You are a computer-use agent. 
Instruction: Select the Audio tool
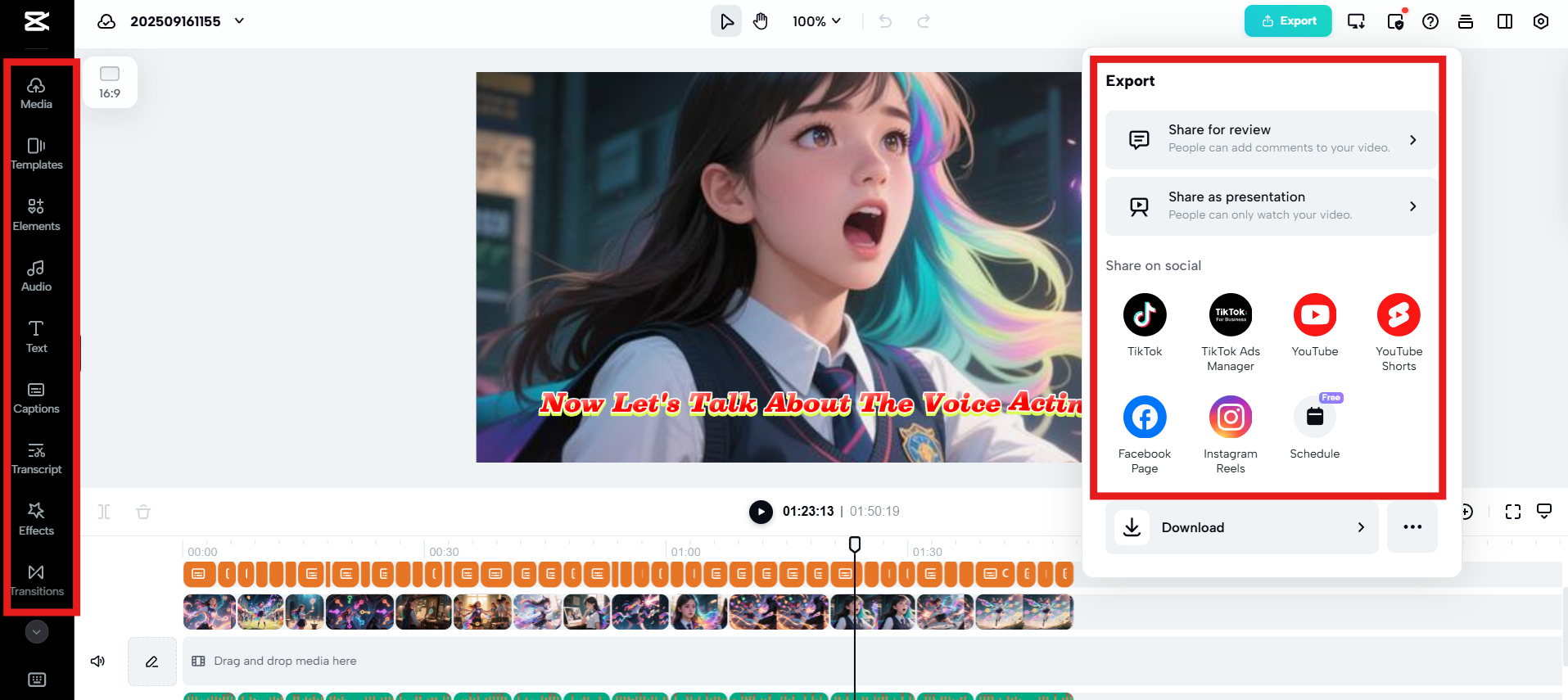pyautogui.click(x=36, y=276)
